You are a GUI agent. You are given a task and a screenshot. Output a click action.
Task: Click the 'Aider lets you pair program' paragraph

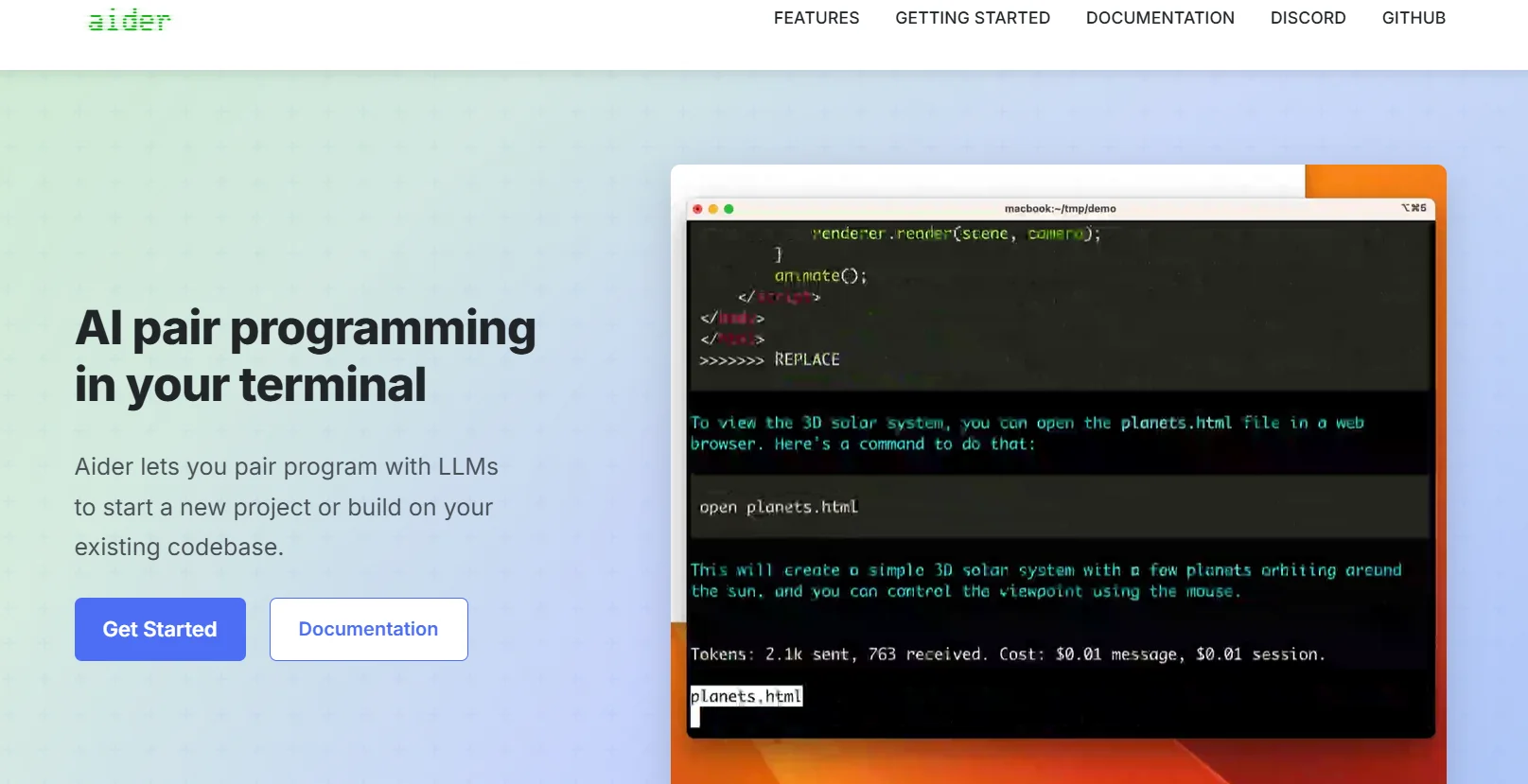[x=285, y=507]
